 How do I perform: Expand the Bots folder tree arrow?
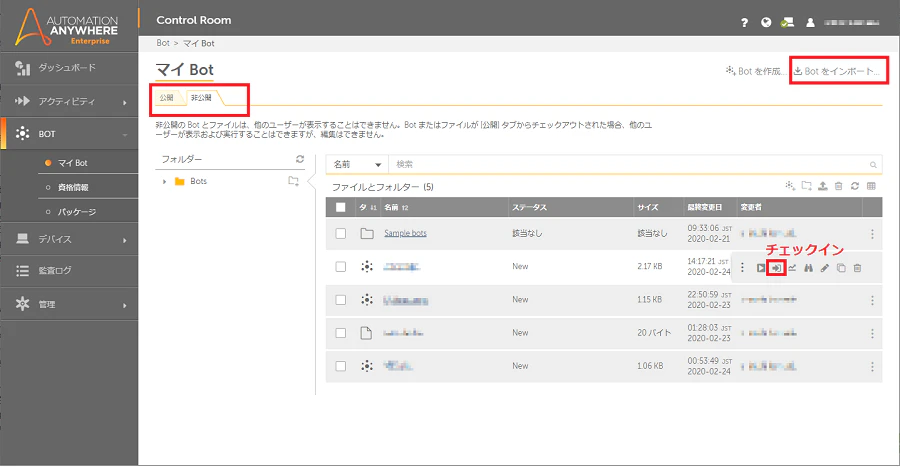[164, 181]
